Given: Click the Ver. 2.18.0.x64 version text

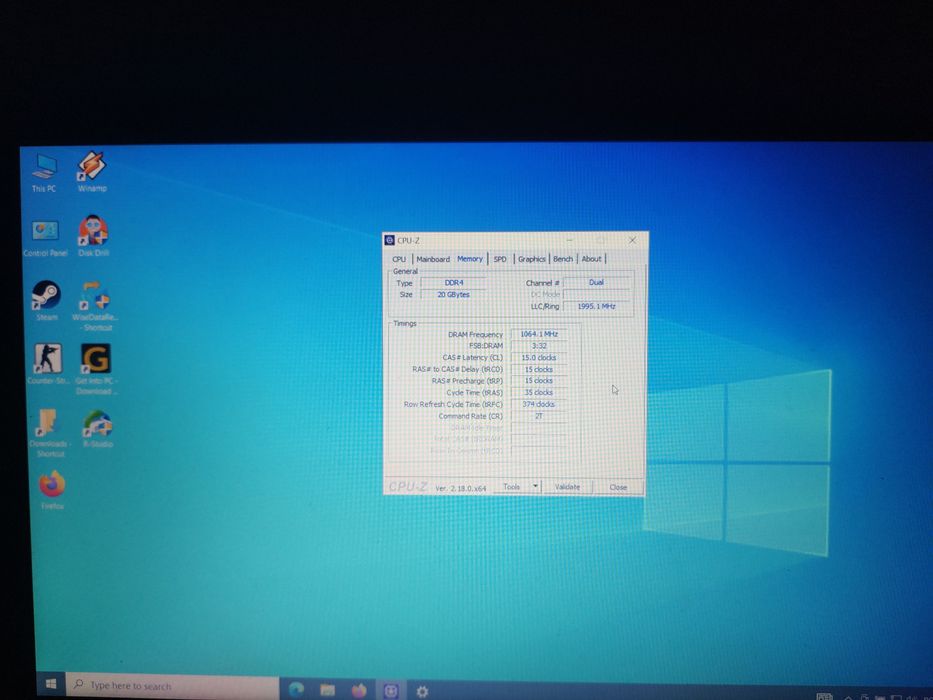Looking at the screenshot, I should [x=461, y=488].
